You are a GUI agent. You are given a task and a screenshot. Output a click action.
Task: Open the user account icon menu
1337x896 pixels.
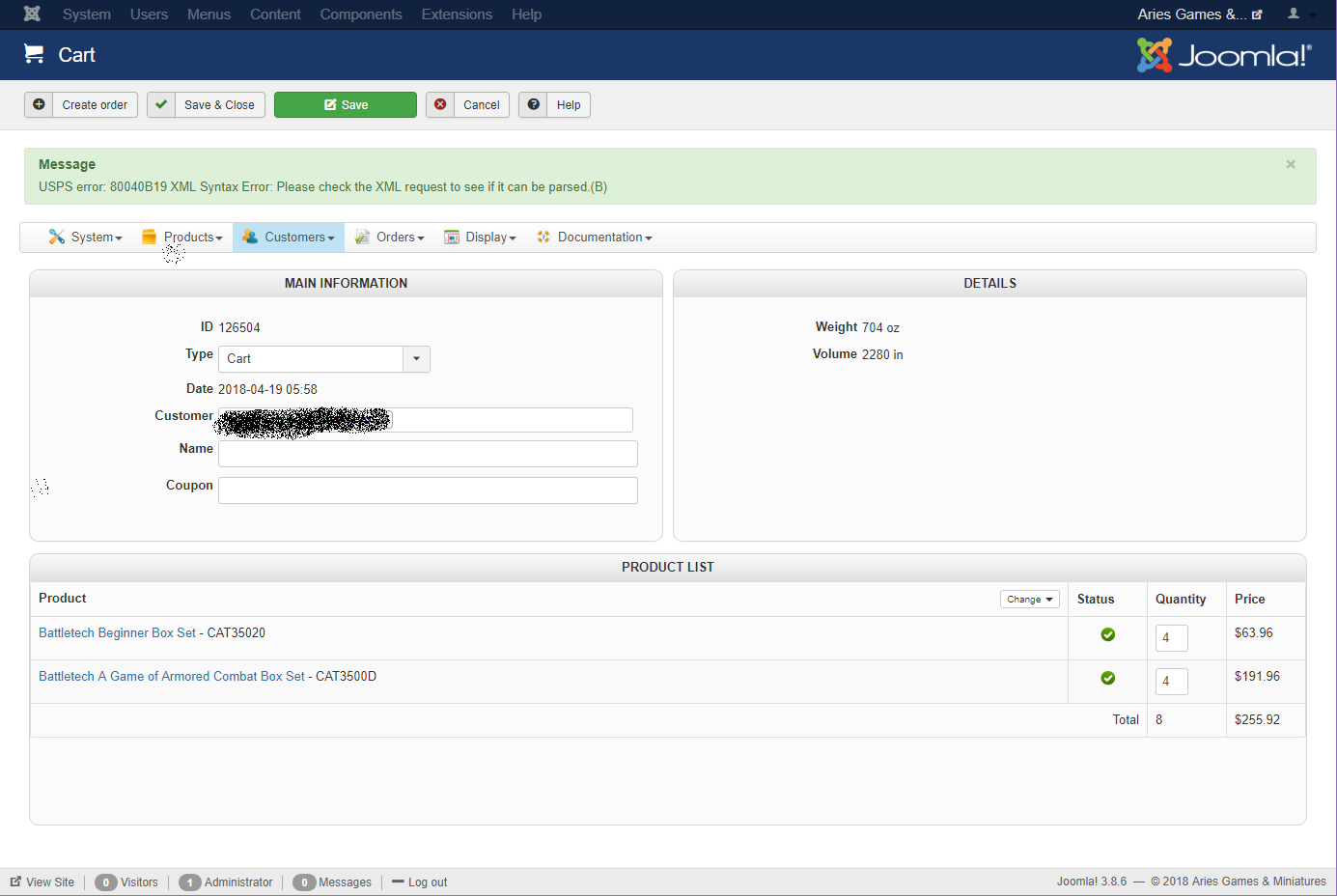click(1294, 14)
